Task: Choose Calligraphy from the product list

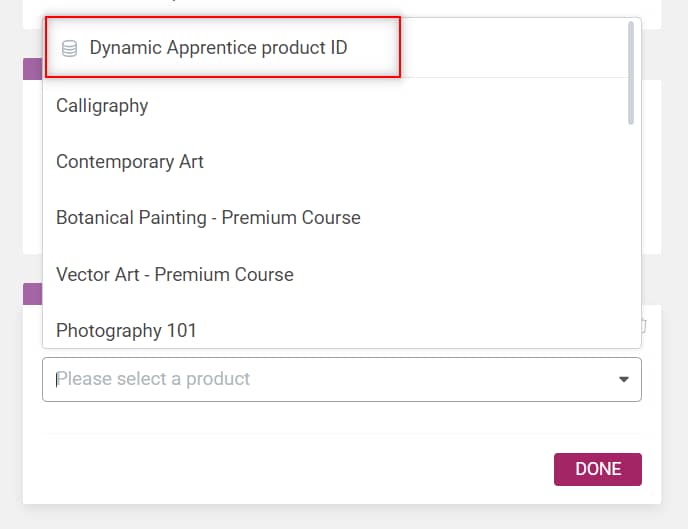Action: tap(335, 106)
